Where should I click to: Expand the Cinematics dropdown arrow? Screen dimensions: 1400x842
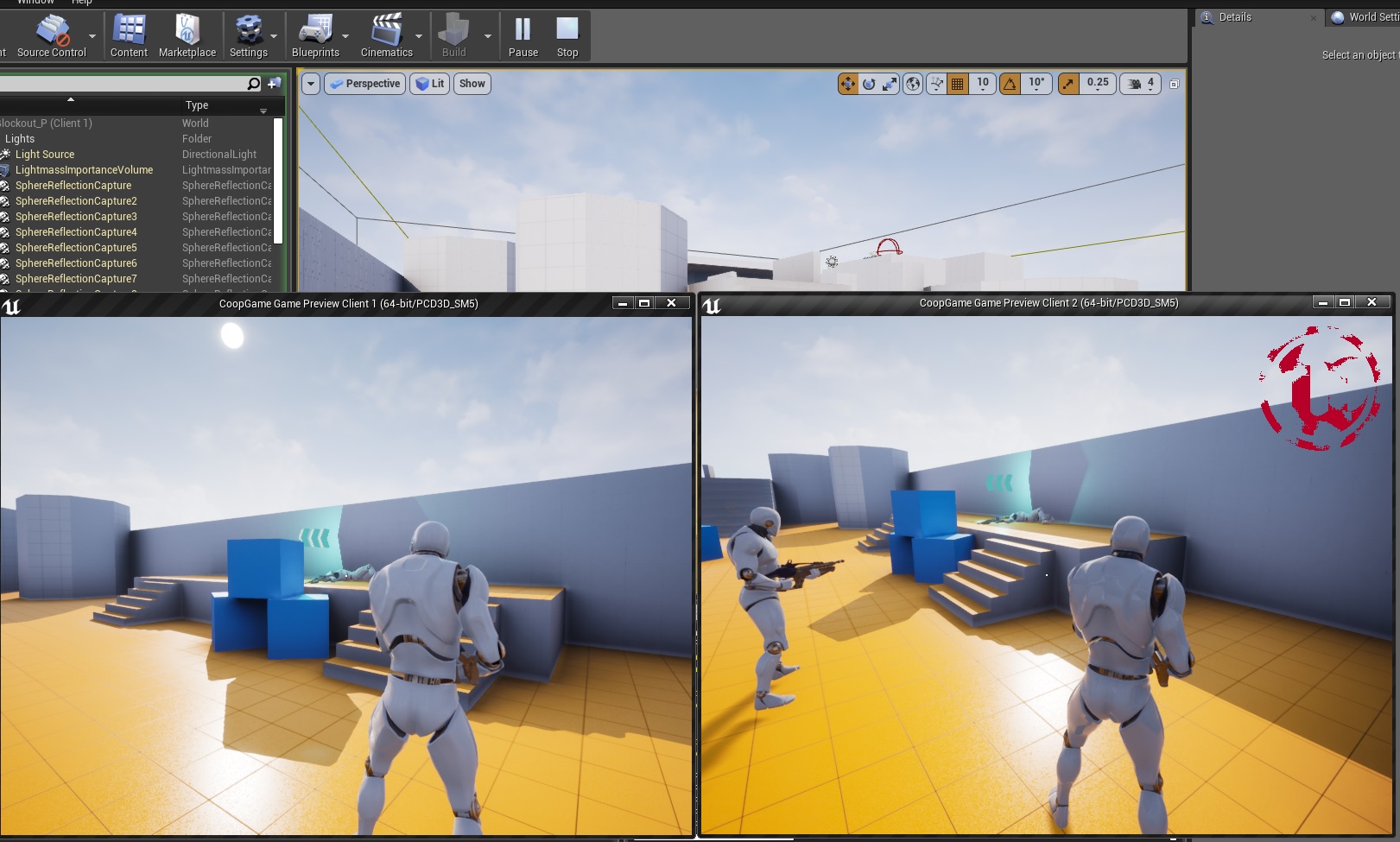419,36
